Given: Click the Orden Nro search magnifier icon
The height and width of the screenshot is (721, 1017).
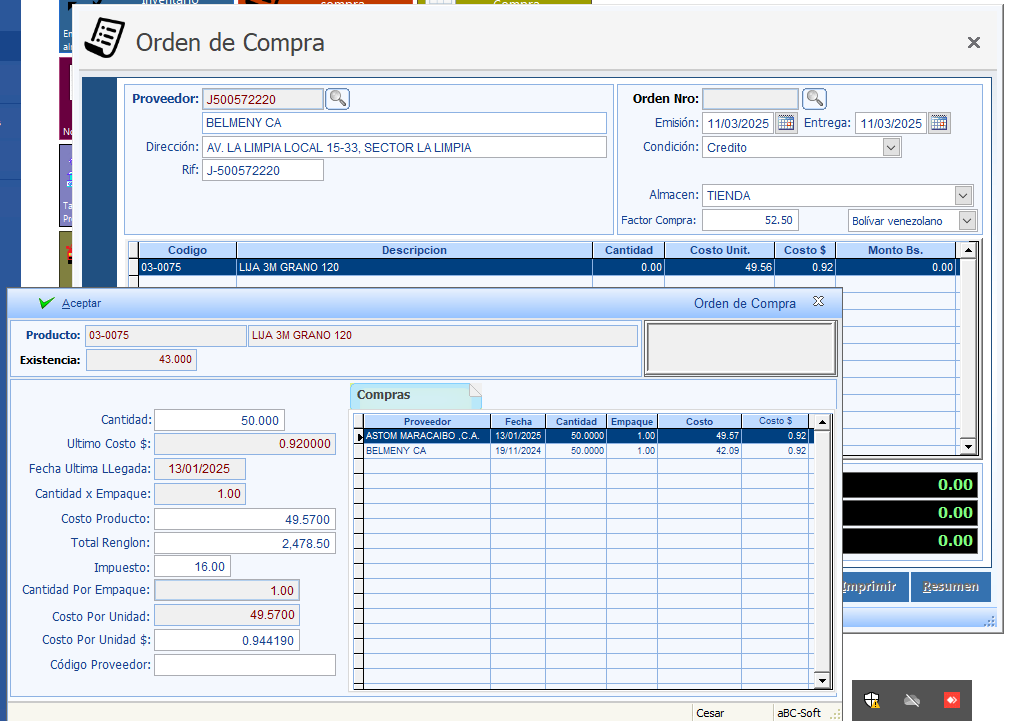Looking at the screenshot, I should pyautogui.click(x=815, y=98).
